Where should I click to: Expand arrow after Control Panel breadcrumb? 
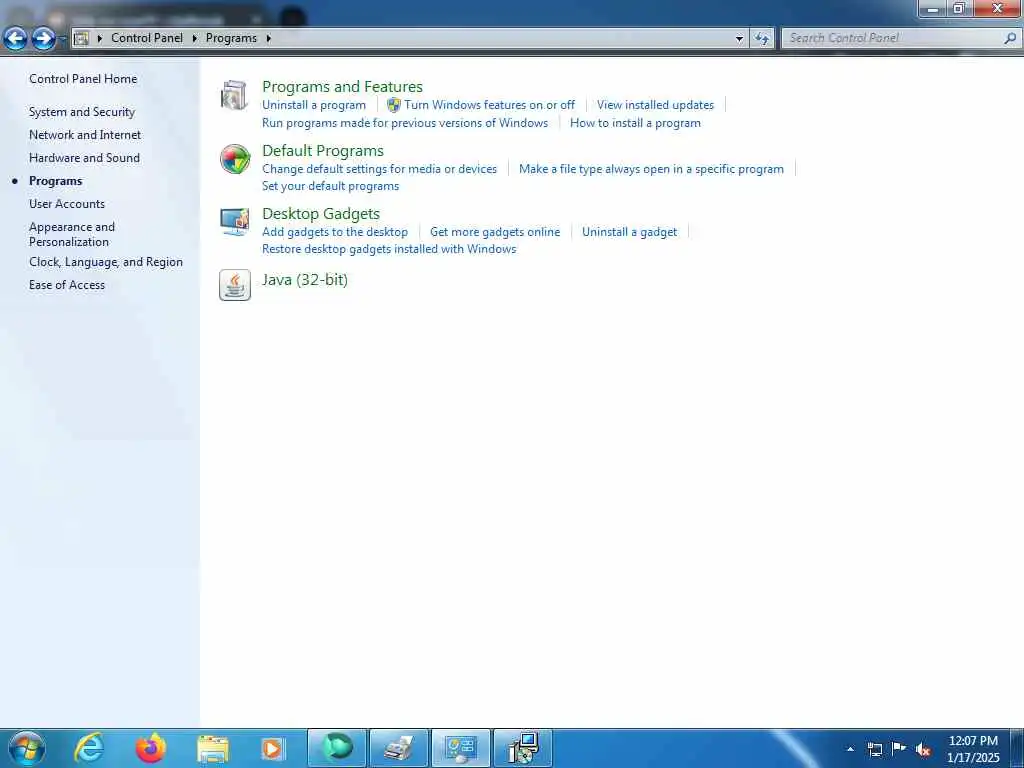tap(195, 39)
